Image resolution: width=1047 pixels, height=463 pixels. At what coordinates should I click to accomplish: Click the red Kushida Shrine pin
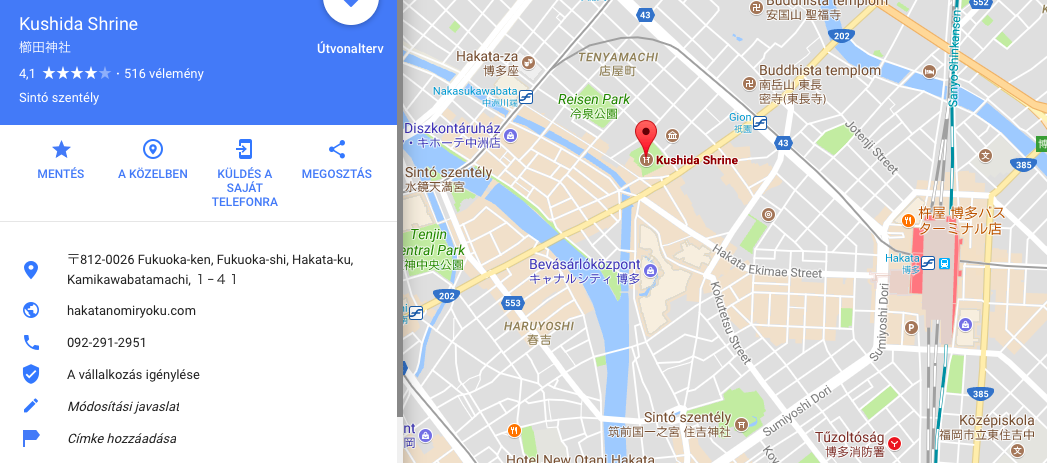point(646,138)
